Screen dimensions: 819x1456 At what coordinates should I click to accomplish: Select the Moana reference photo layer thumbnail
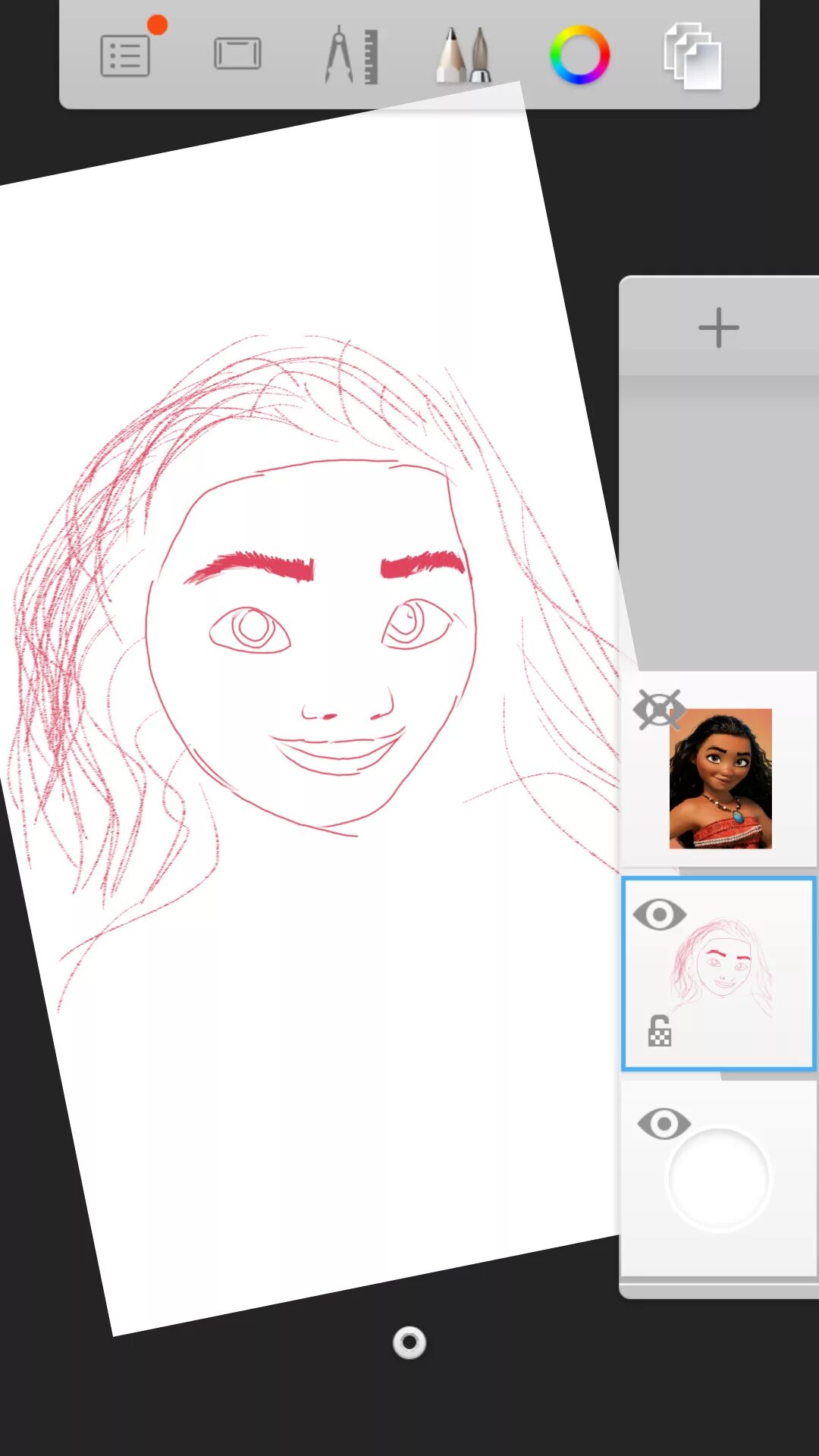click(720, 778)
